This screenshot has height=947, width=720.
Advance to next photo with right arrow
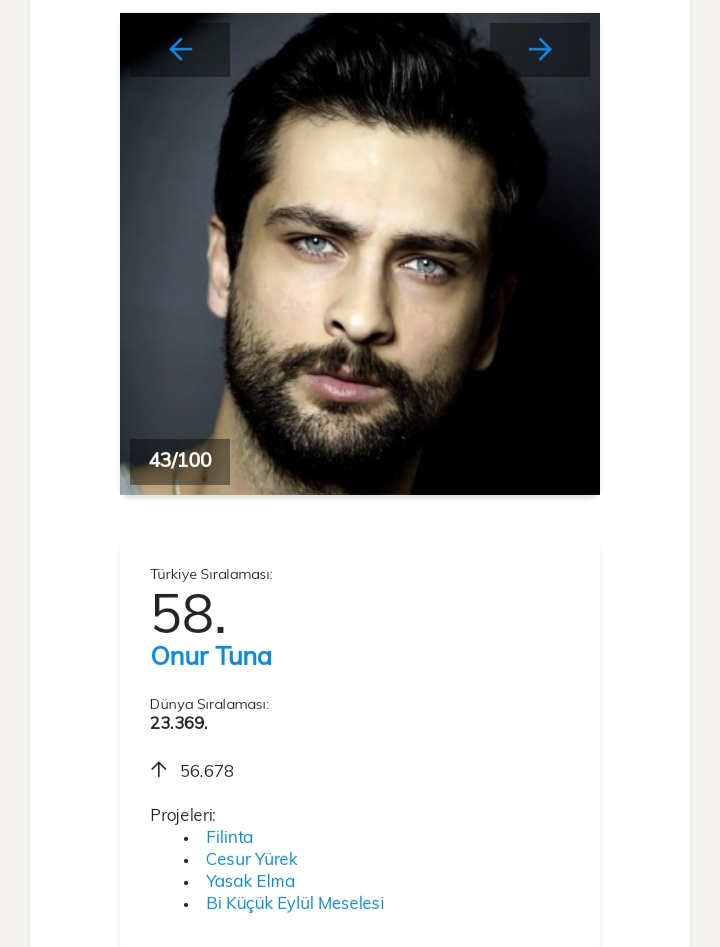[x=540, y=50]
